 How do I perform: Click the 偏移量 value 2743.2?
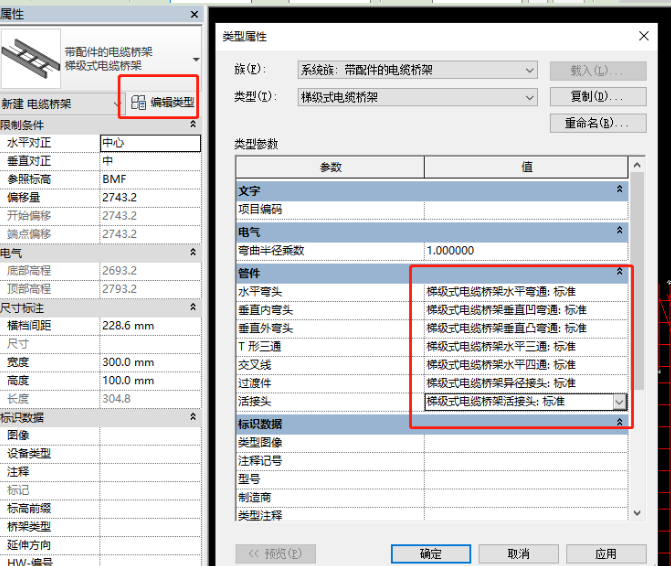click(x=150, y=198)
